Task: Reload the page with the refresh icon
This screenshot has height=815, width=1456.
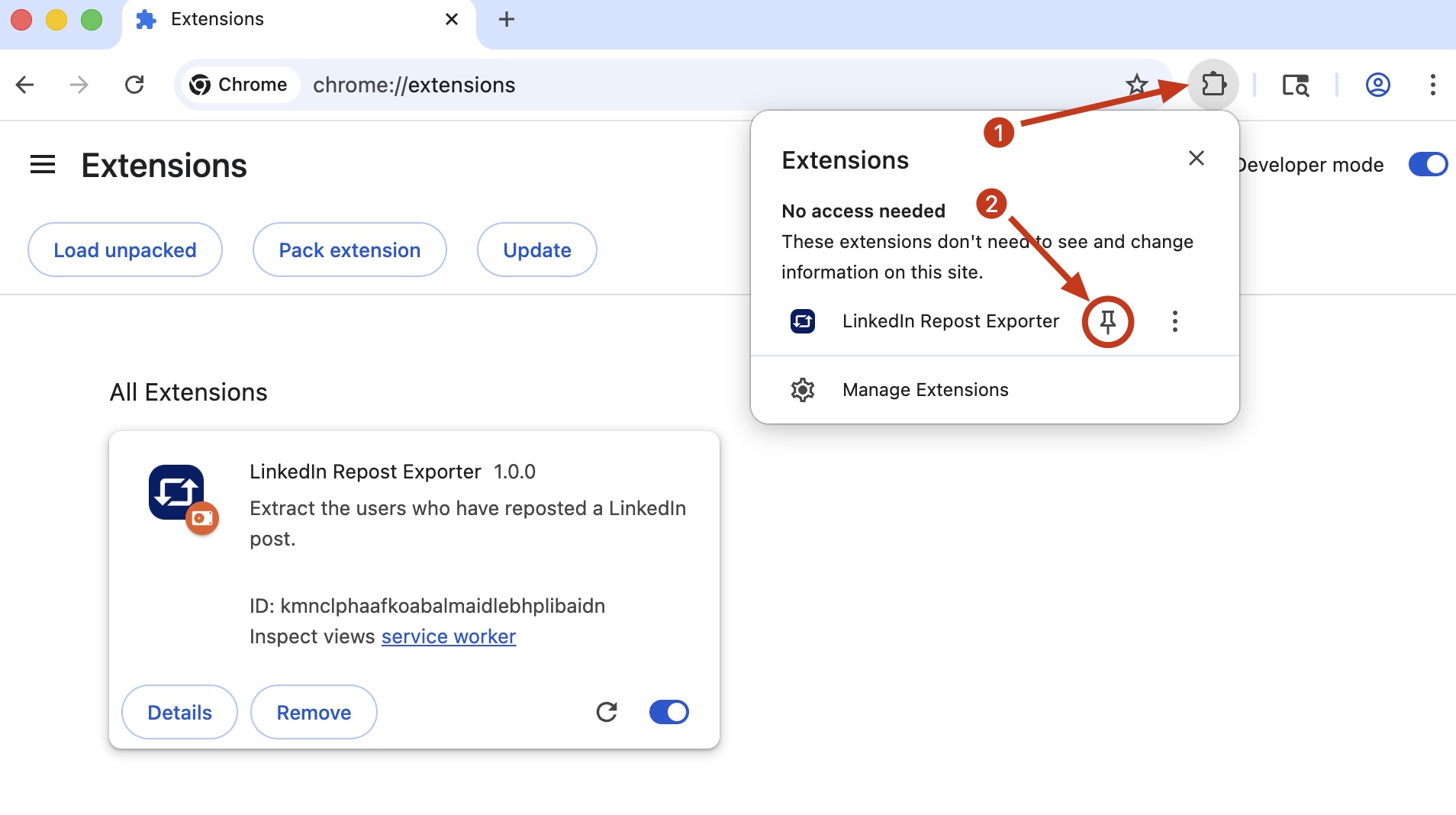Action: click(134, 85)
